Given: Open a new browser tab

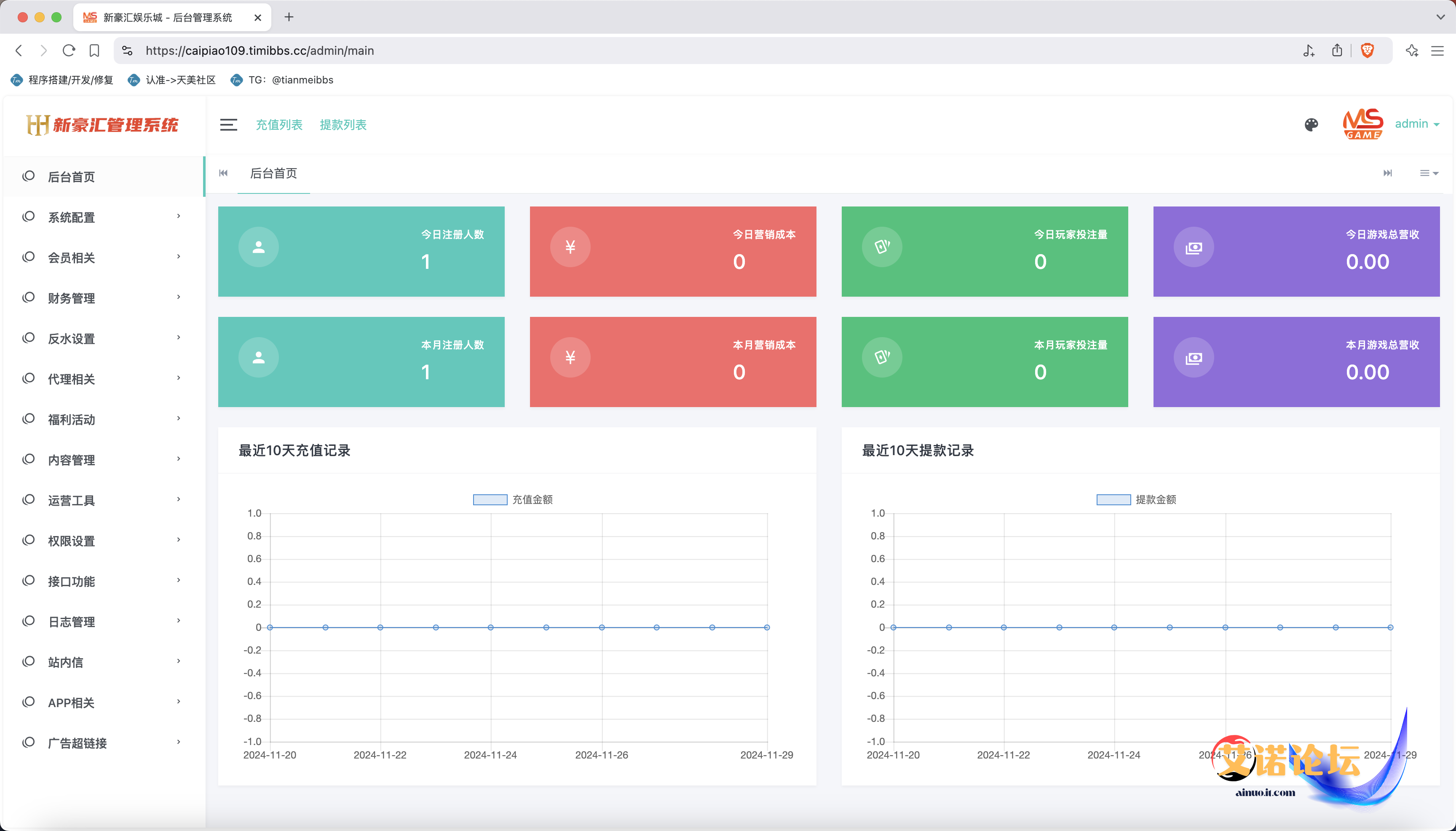Looking at the screenshot, I should click(x=289, y=17).
